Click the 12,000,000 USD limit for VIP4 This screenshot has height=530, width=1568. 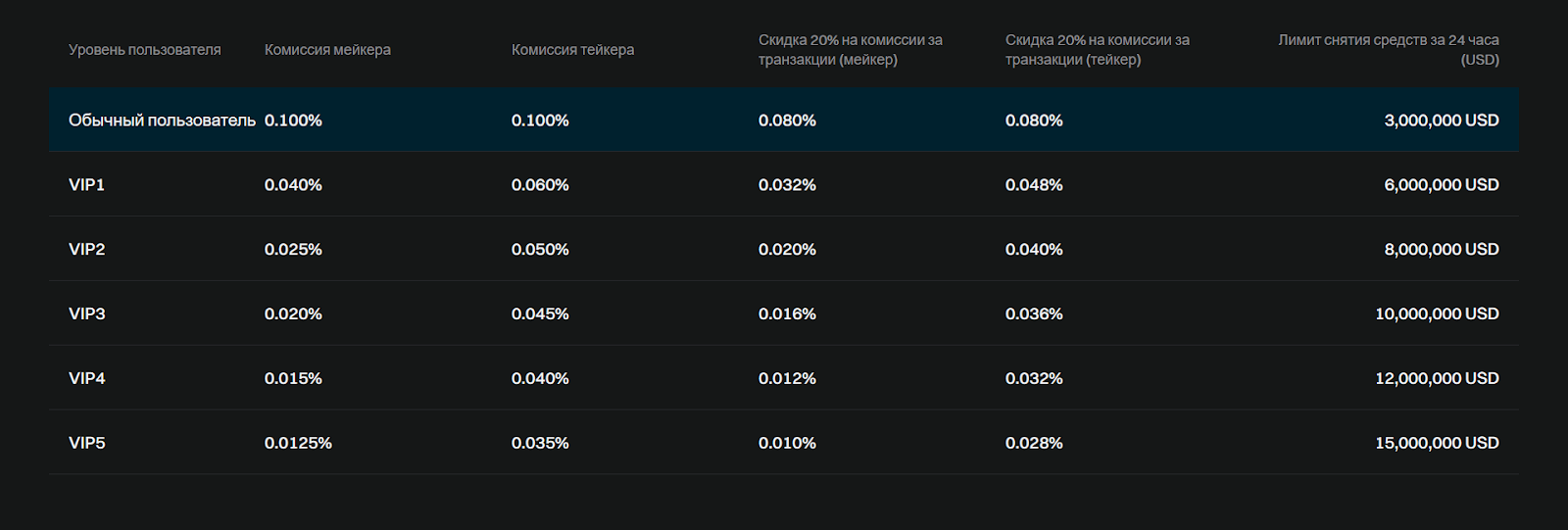tap(1436, 379)
